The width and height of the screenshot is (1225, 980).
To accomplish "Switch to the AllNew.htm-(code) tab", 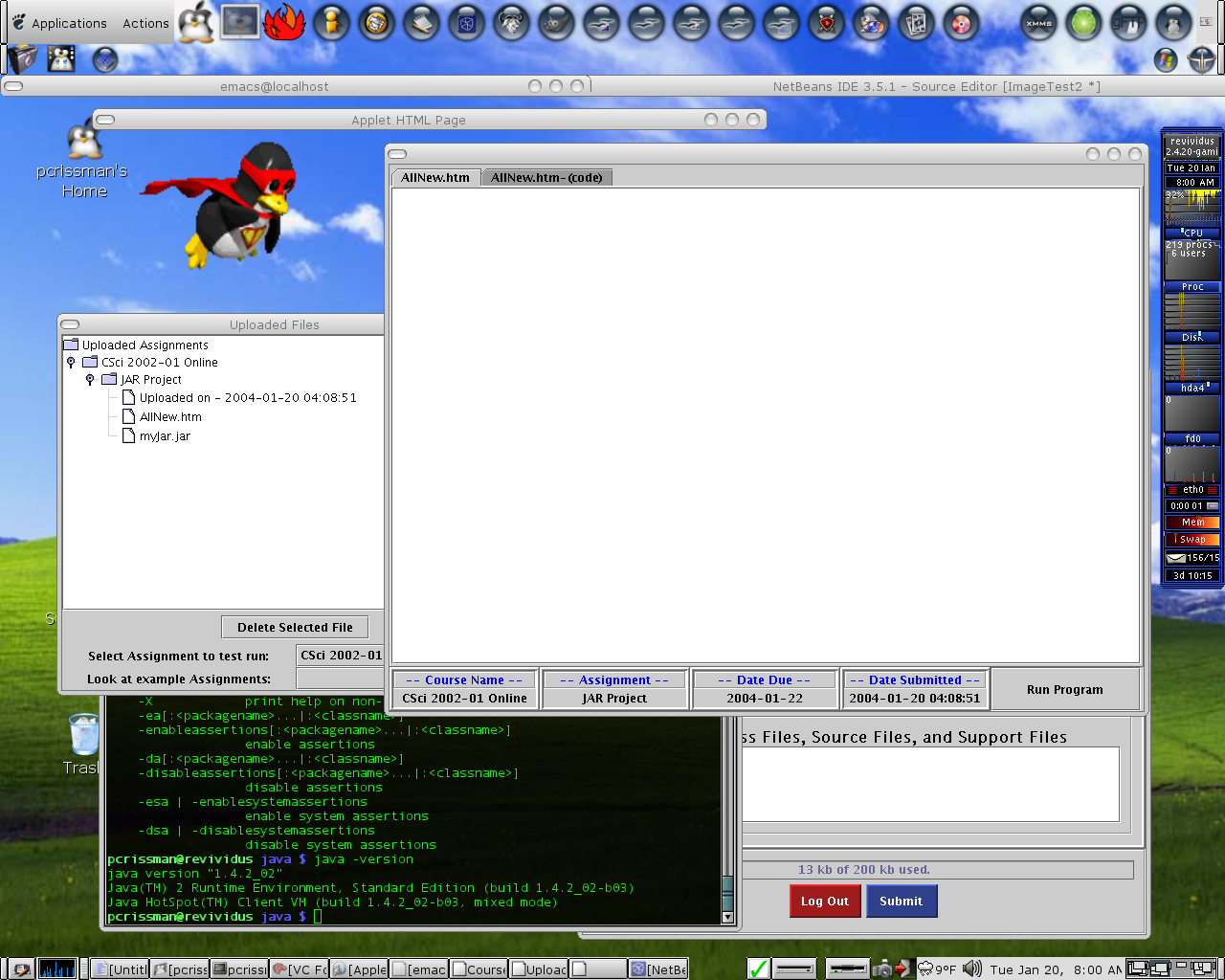I will click(x=546, y=177).
